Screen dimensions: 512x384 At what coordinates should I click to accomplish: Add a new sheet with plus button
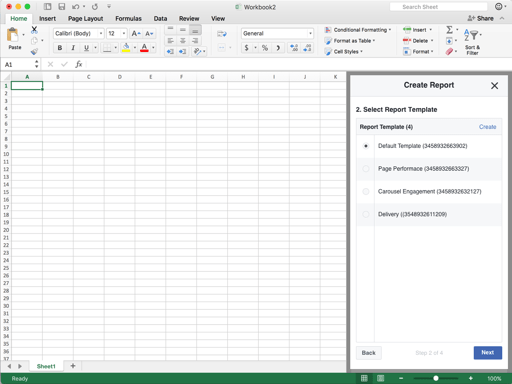pyautogui.click(x=73, y=366)
